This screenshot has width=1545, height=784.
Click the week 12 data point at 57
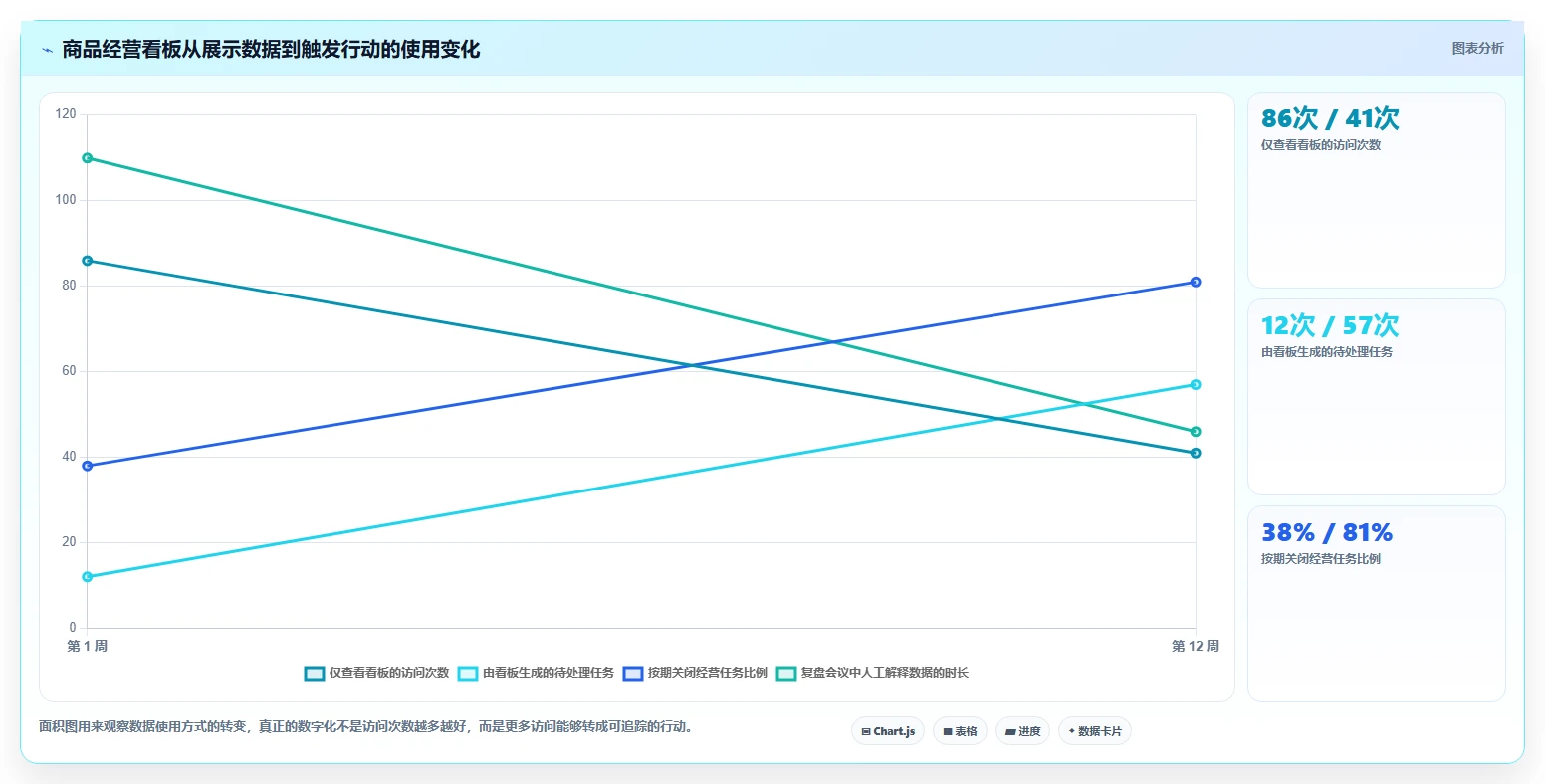pyautogui.click(x=1196, y=384)
